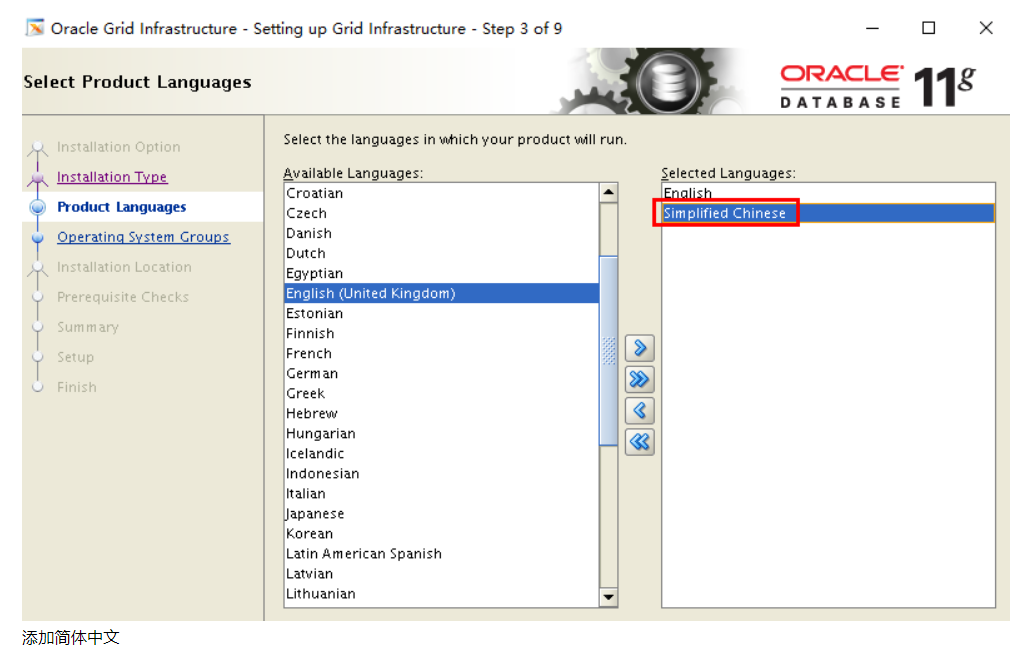Minimize the Oracle Grid Infrastructure window
The image size is (1034, 659).
[x=872, y=28]
